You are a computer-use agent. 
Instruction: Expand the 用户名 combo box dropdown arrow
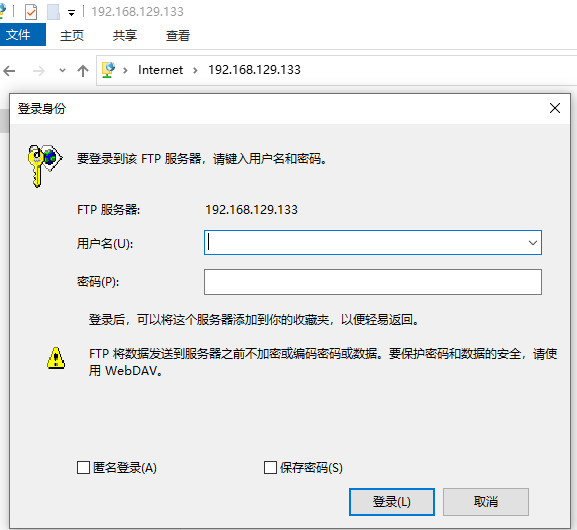[x=532, y=243]
